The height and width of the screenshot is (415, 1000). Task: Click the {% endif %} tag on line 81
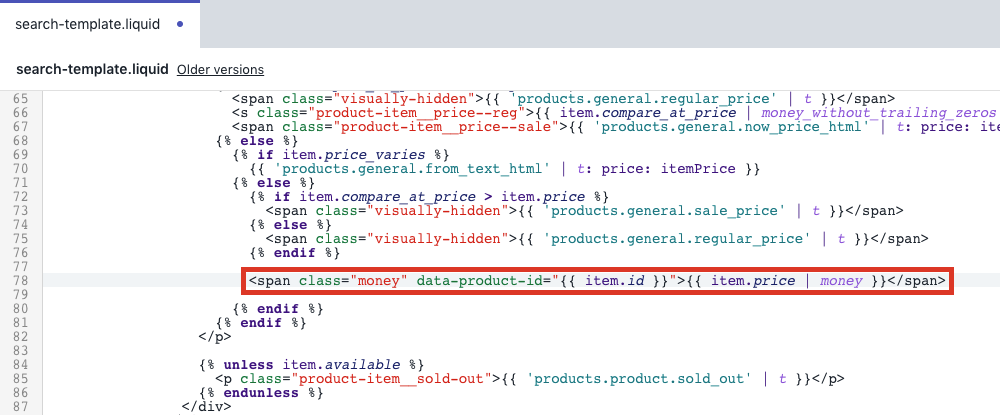(261, 323)
